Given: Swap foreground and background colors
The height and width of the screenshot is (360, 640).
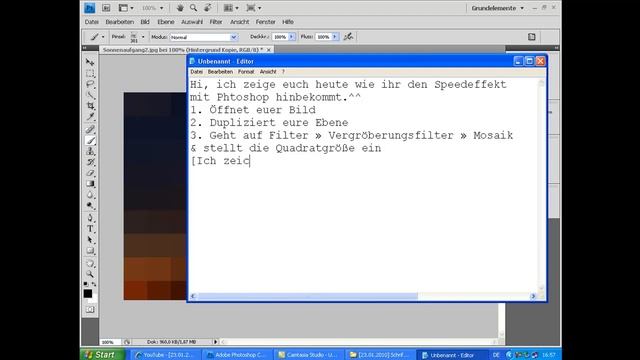Looking at the screenshot, I should 94,284.
